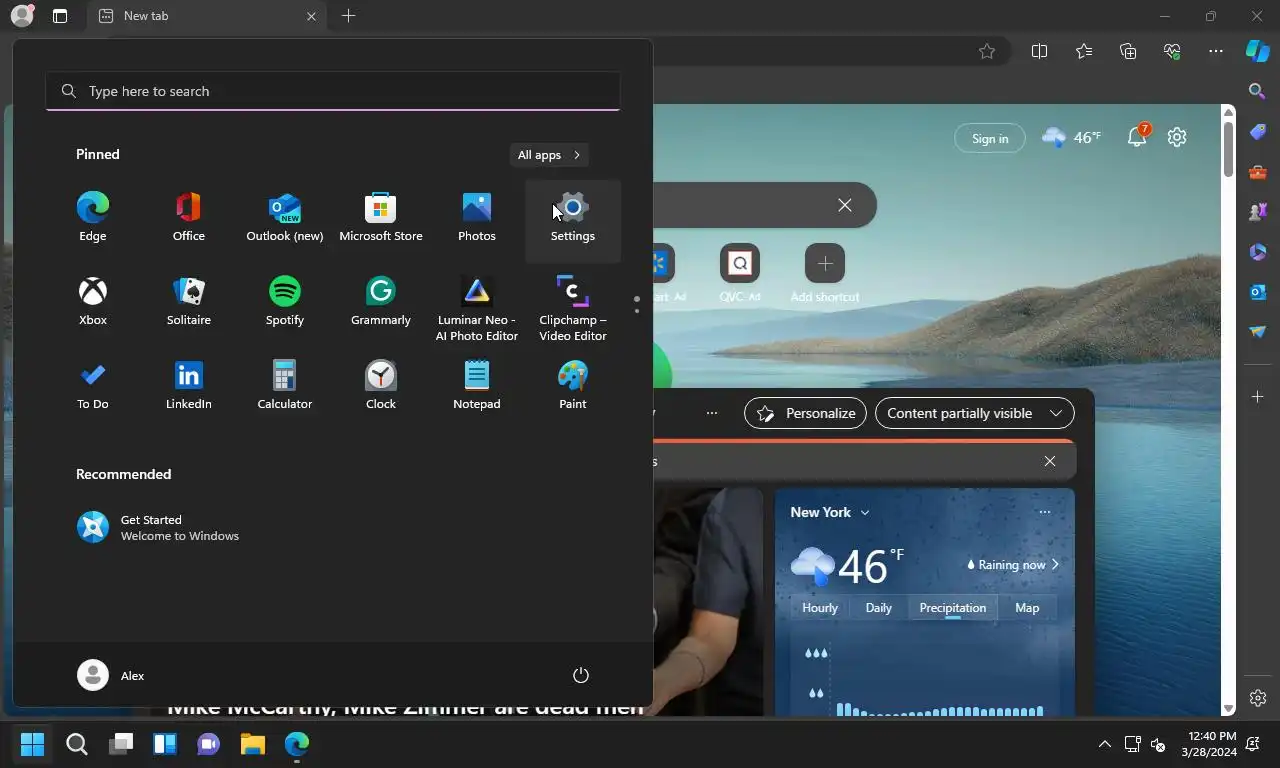Screen dimensions: 1280x768
Task: Clear the new tab search box
Action: [x=845, y=205]
